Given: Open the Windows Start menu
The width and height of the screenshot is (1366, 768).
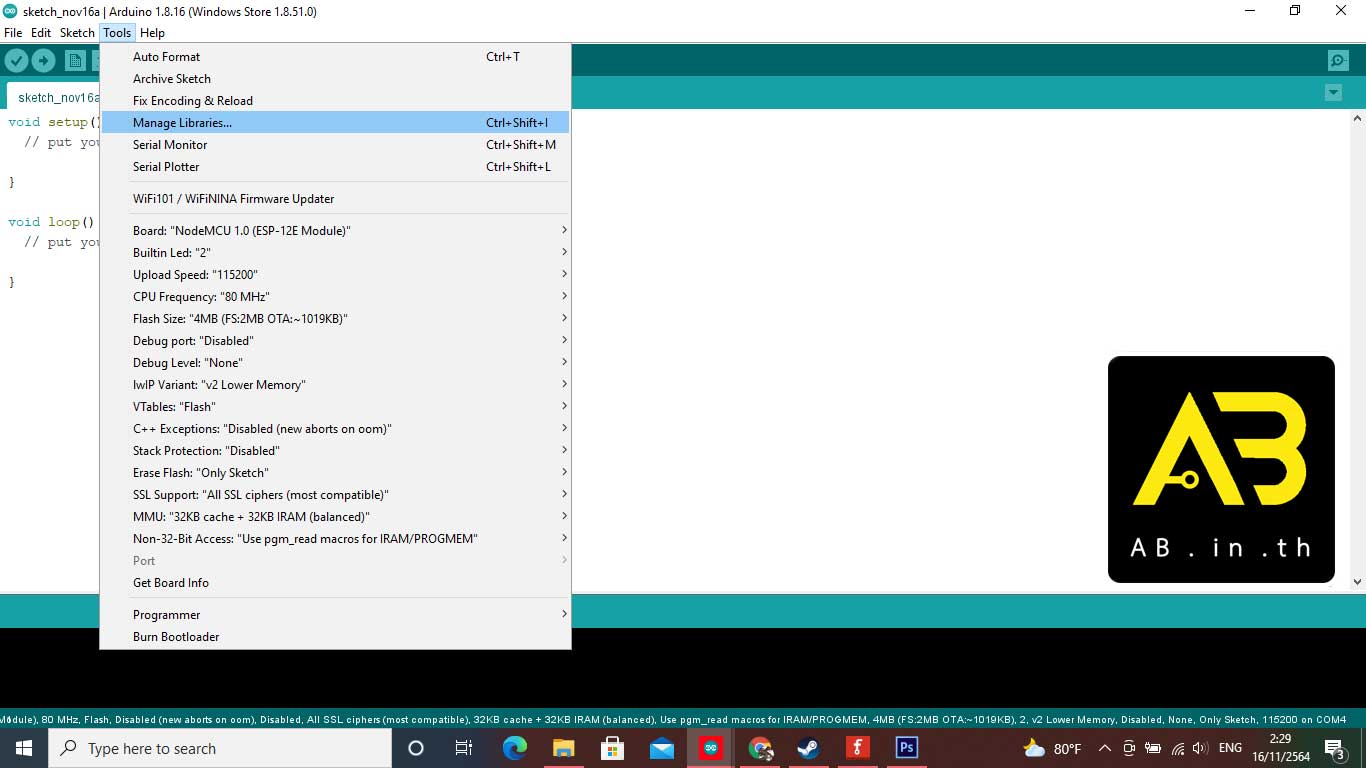Looking at the screenshot, I should point(24,748).
